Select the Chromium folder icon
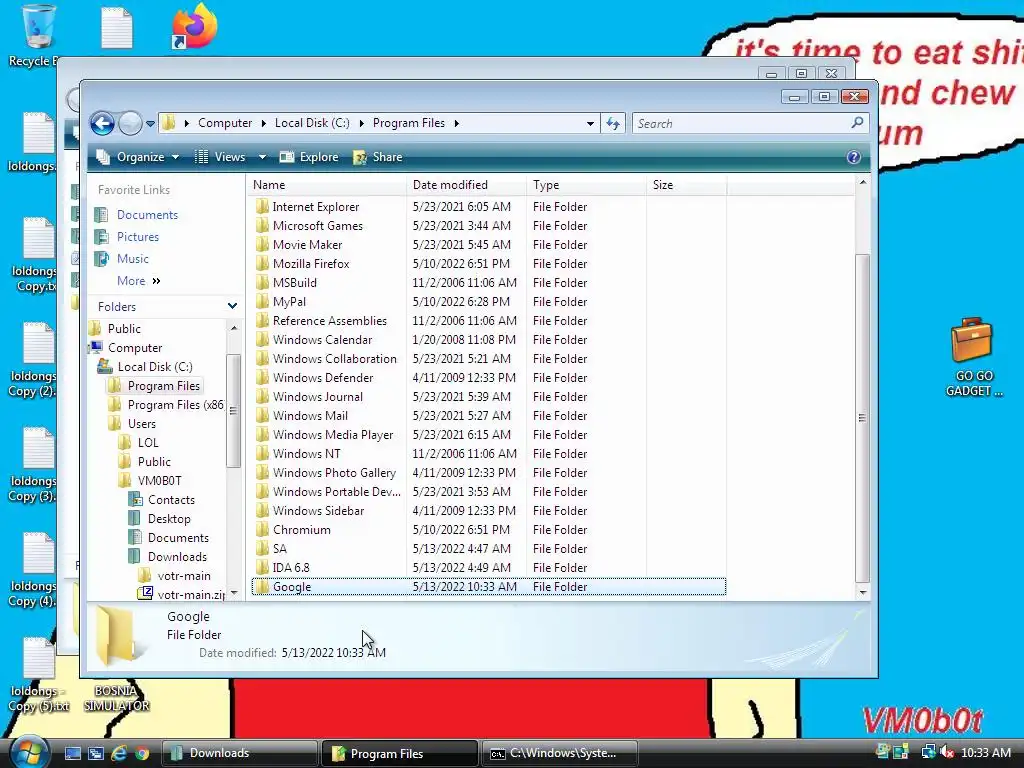The image size is (1024, 768). (263, 529)
